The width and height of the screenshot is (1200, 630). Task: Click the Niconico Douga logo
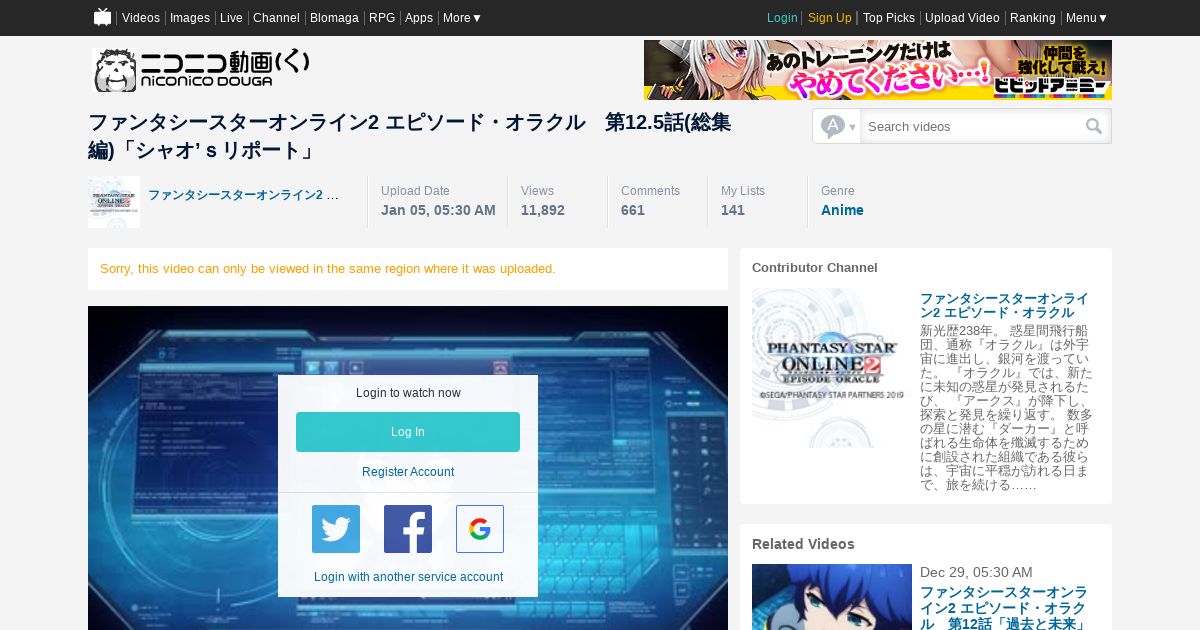[201, 69]
